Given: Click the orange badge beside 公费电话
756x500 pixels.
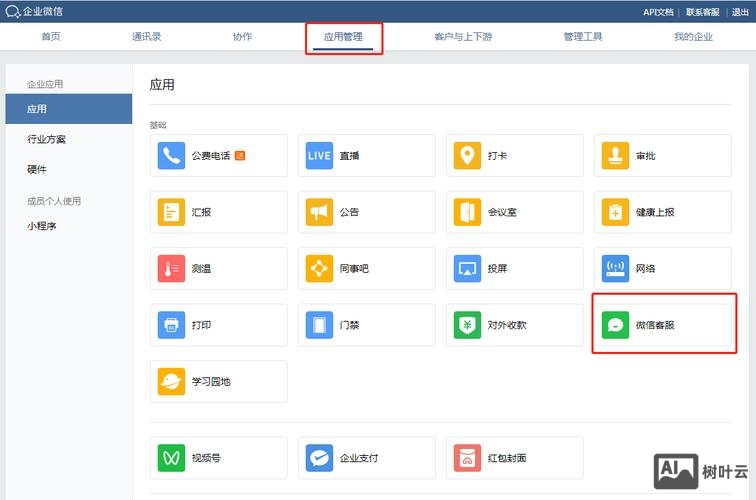Looking at the screenshot, I should tap(240, 155).
